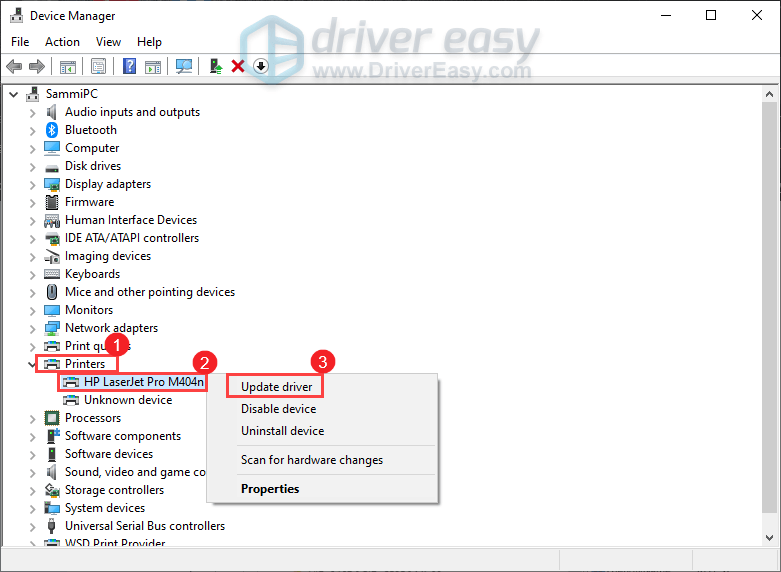
Task: Click the Monitors category icon
Action: click(x=52, y=310)
